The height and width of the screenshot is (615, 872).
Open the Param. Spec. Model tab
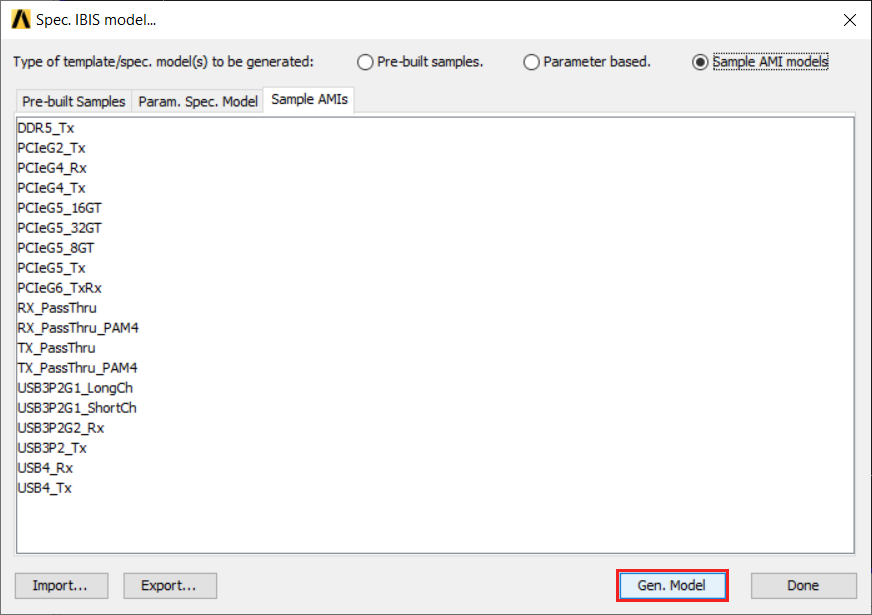(198, 101)
